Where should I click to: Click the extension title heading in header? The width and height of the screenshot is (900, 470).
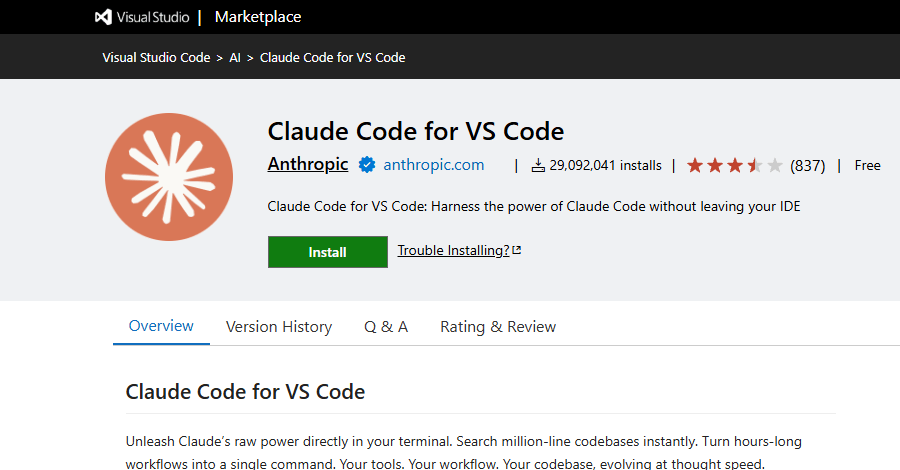[416, 131]
